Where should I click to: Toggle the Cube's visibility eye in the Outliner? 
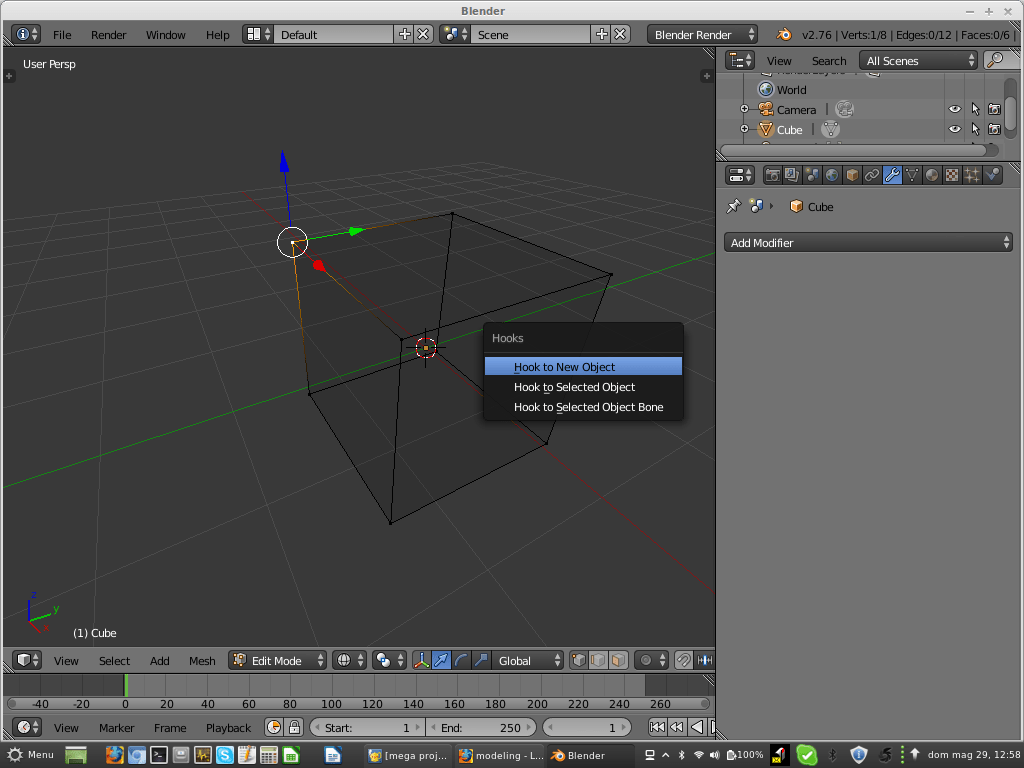point(954,129)
